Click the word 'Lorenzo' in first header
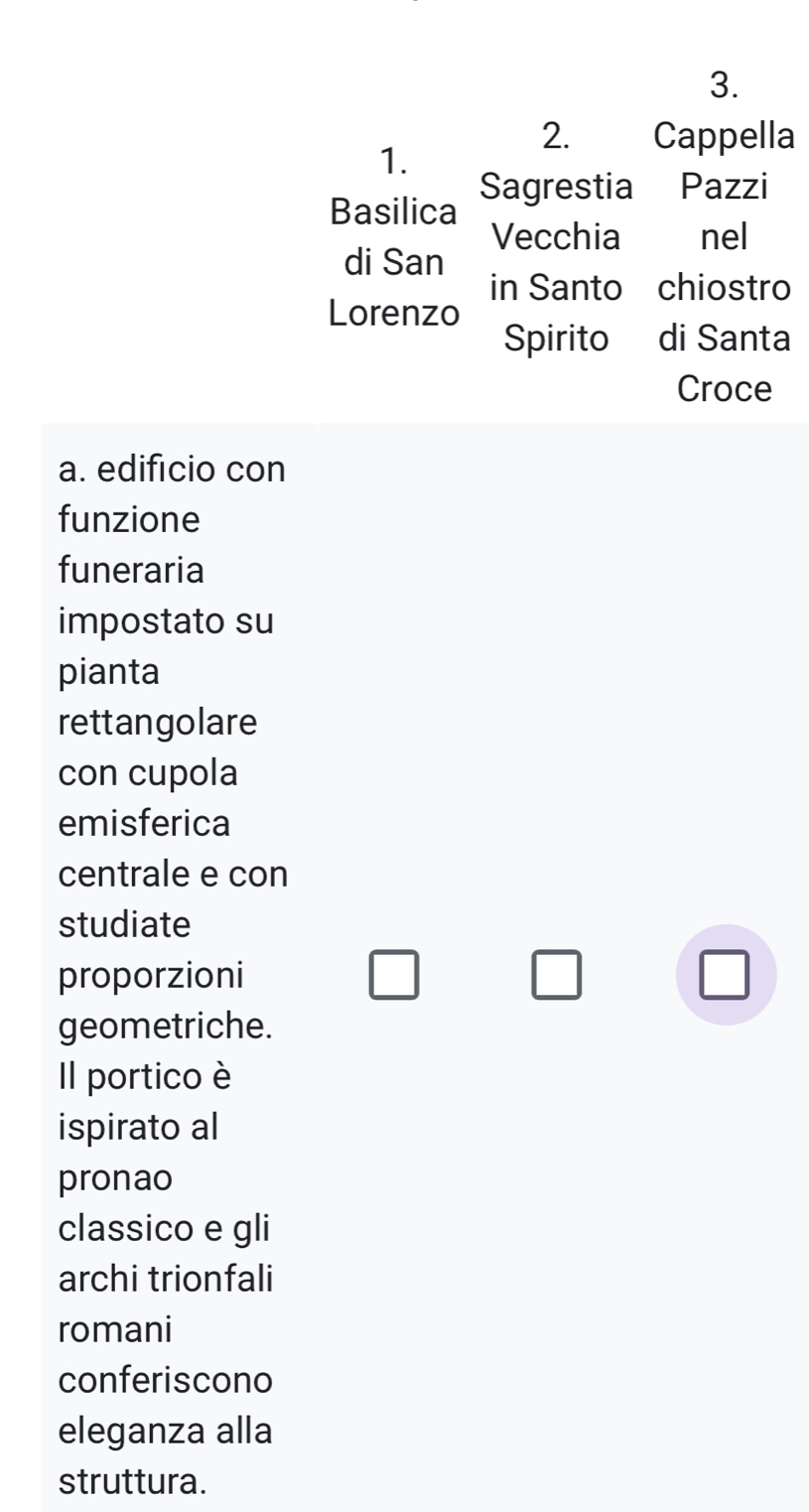Screen dimensions: 809x1512 (394, 314)
